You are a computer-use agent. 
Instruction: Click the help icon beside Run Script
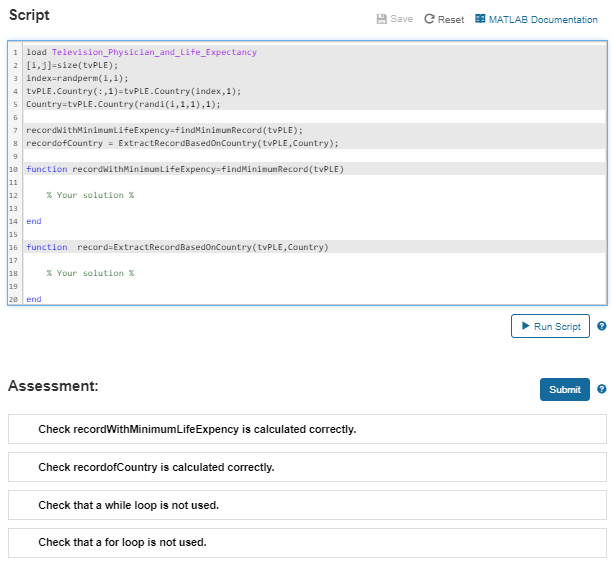[602, 326]
